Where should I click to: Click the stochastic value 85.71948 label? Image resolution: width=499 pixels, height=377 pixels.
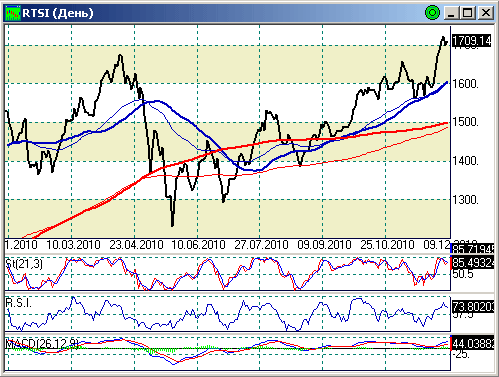[x=473, y=249]
